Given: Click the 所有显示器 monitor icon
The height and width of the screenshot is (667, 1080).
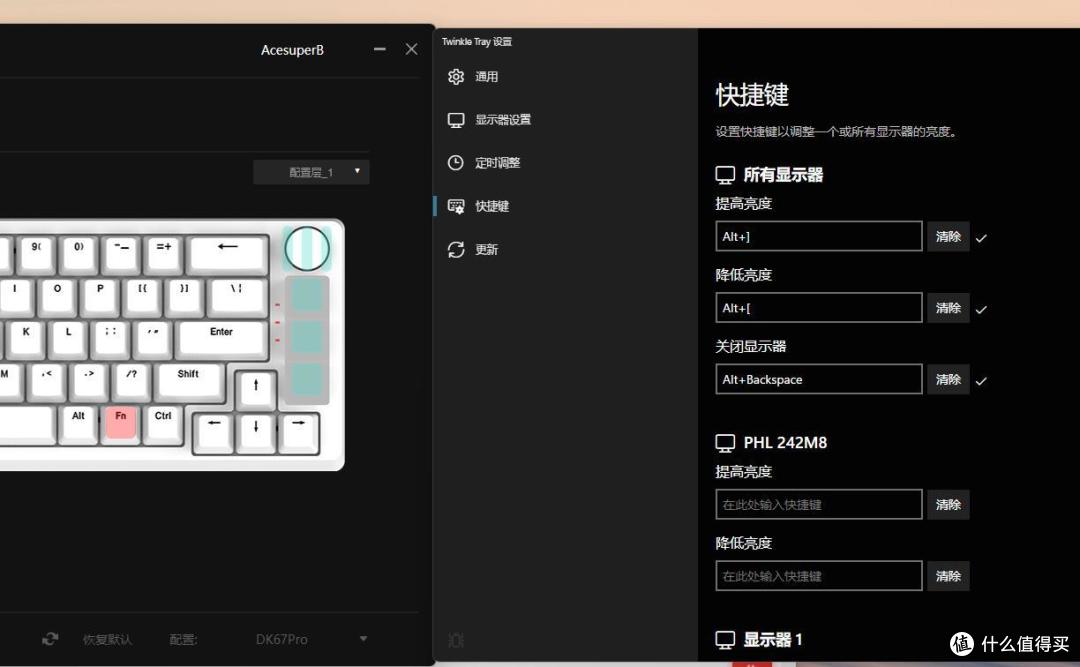Looking at the screenshot, I should [725, 175].
